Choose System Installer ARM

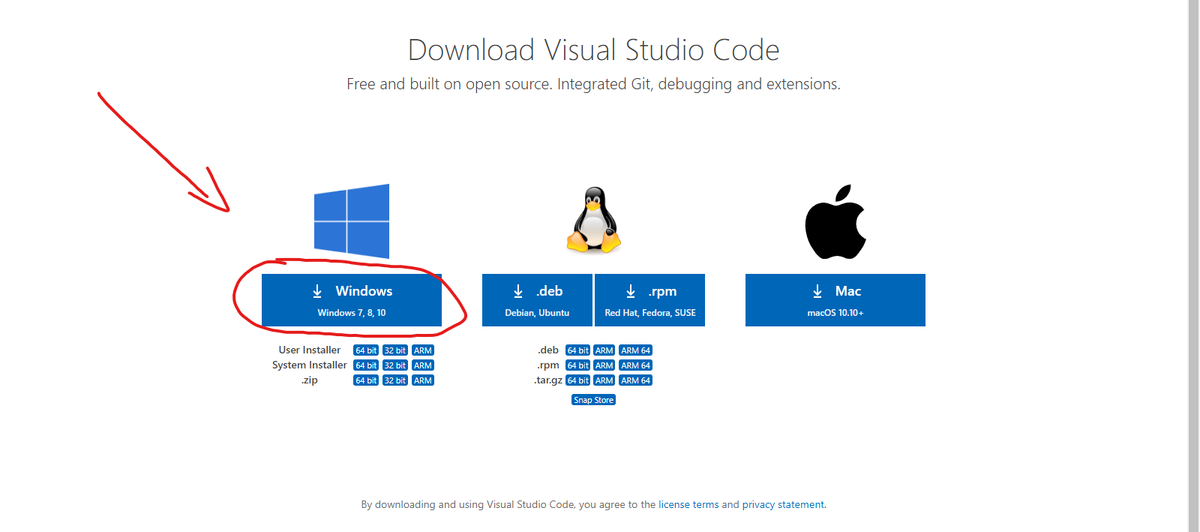[422, 365]
